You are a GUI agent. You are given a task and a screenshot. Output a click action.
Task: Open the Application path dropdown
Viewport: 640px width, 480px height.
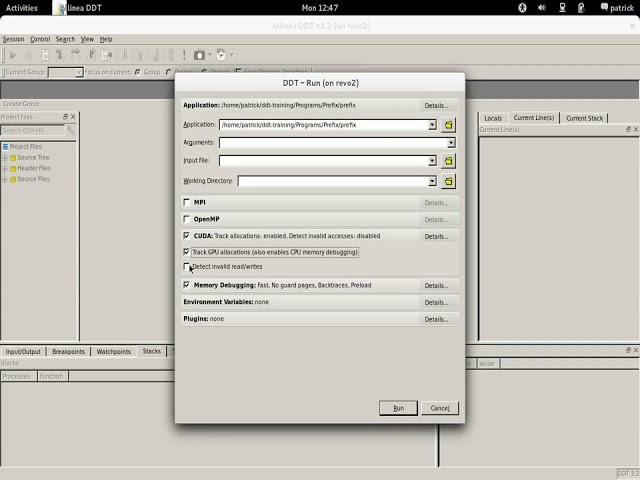pyautogui.click(x=432, y=125)
